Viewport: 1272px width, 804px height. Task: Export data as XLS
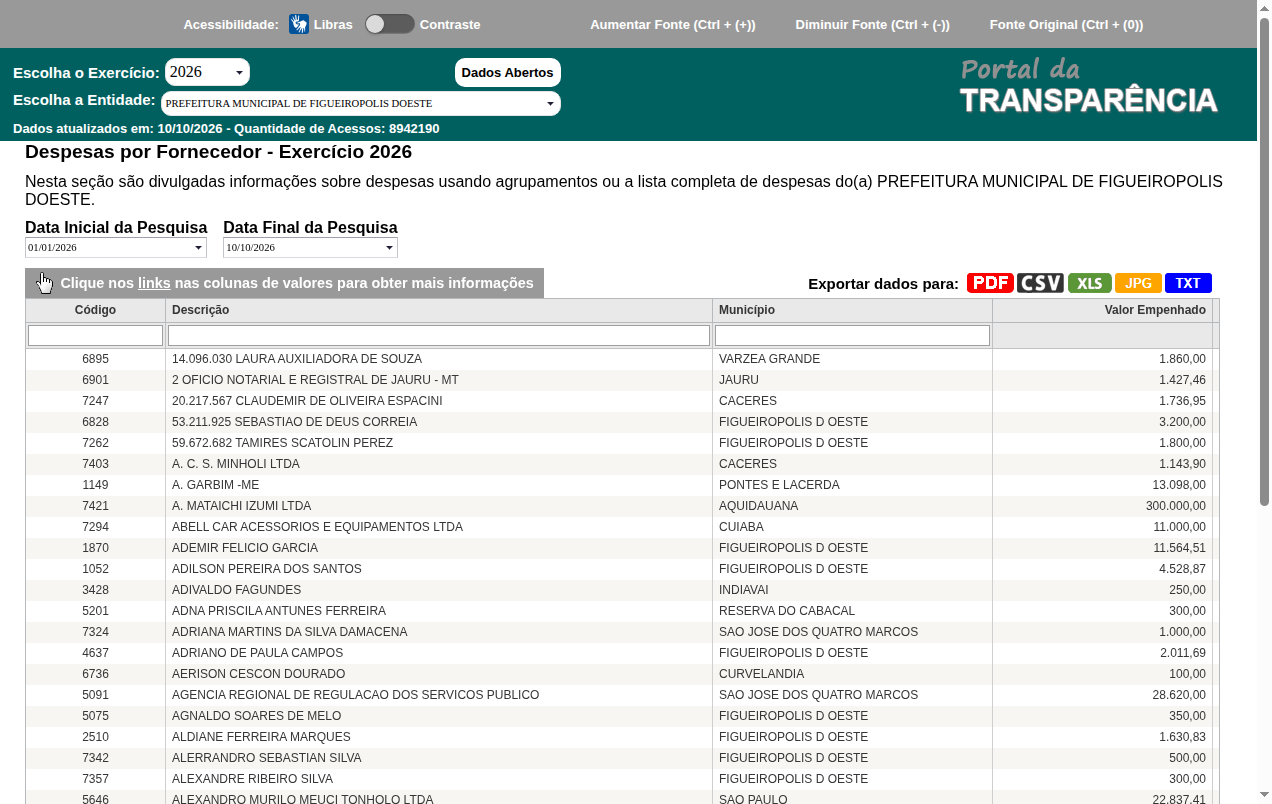[1090, 283]
